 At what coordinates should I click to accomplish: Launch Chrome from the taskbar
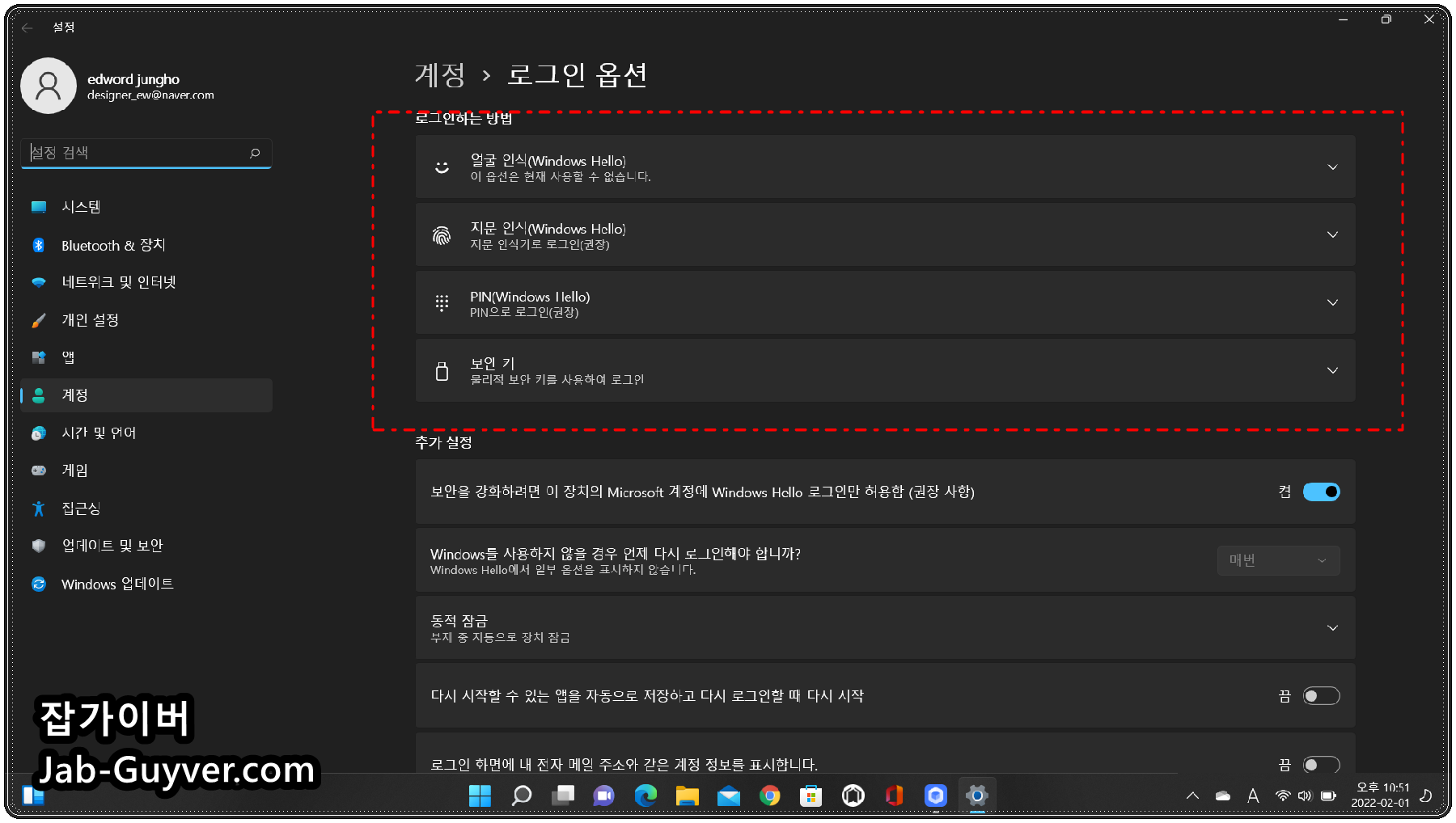coord(769,796)
